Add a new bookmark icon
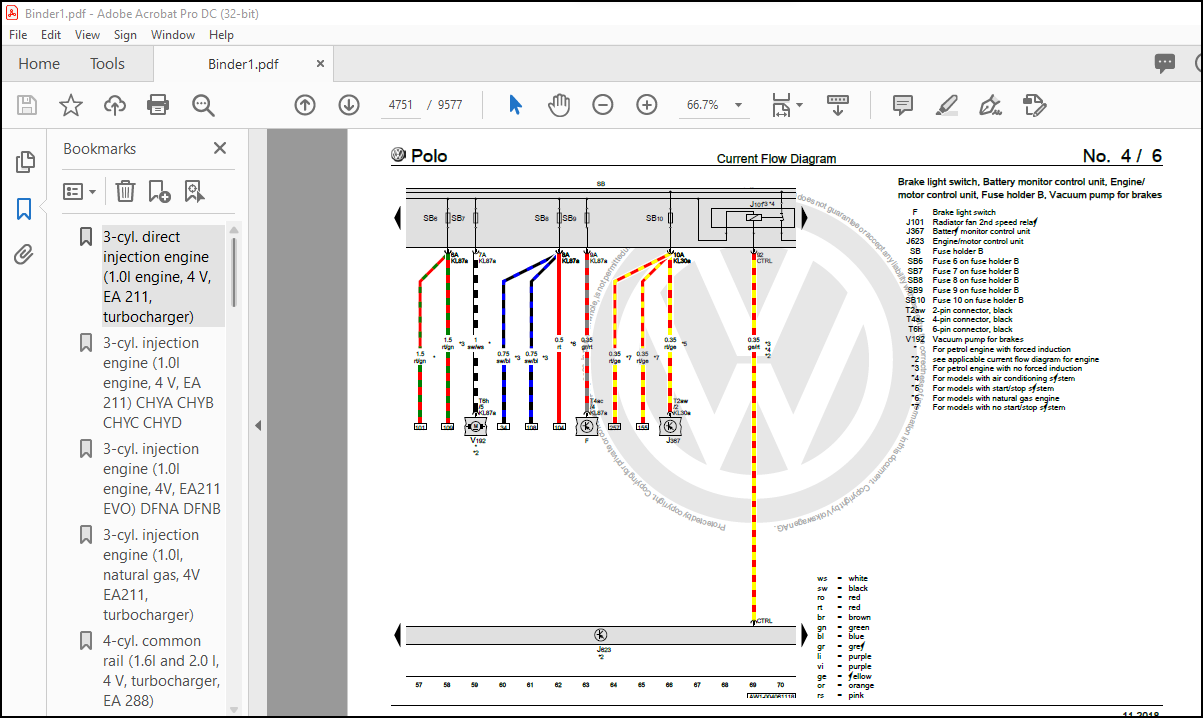The height and width of the screenshot is (718, 1203). pyautogui.click(x=159, y=191)
